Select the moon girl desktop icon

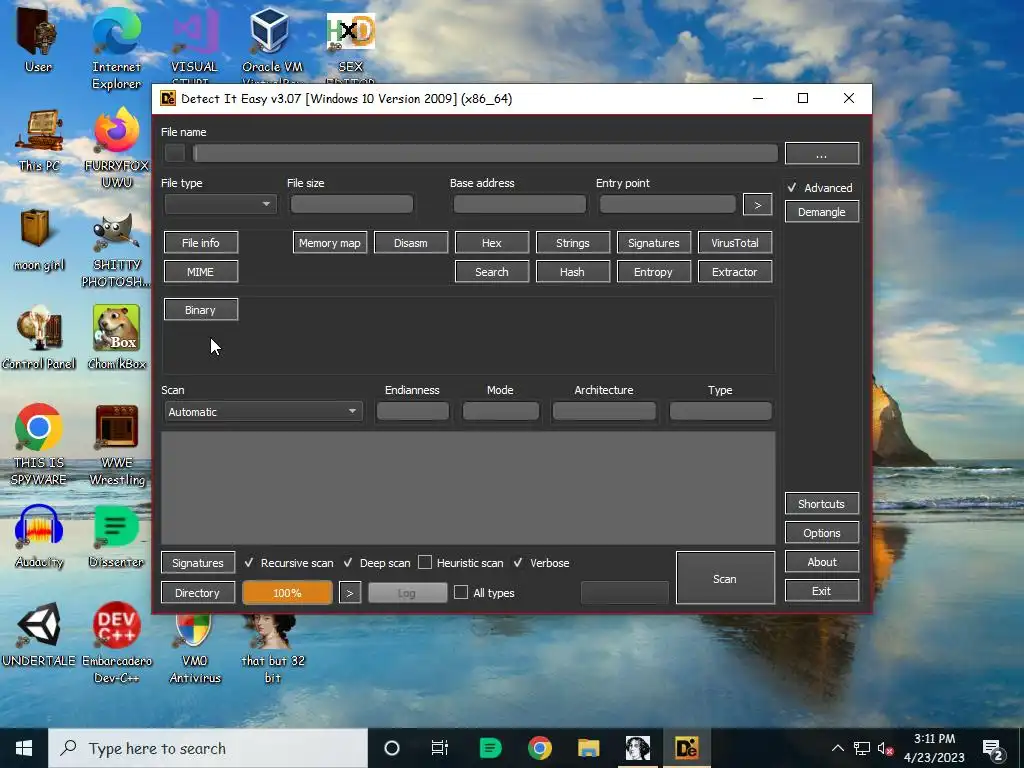pyautogui.click(x=39, y=239)
